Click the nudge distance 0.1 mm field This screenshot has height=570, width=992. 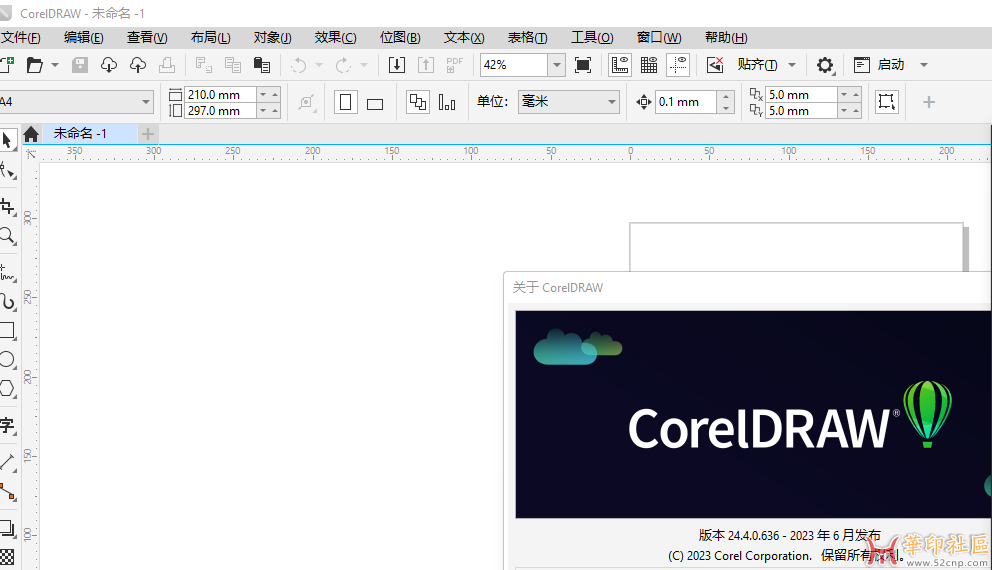686,101
